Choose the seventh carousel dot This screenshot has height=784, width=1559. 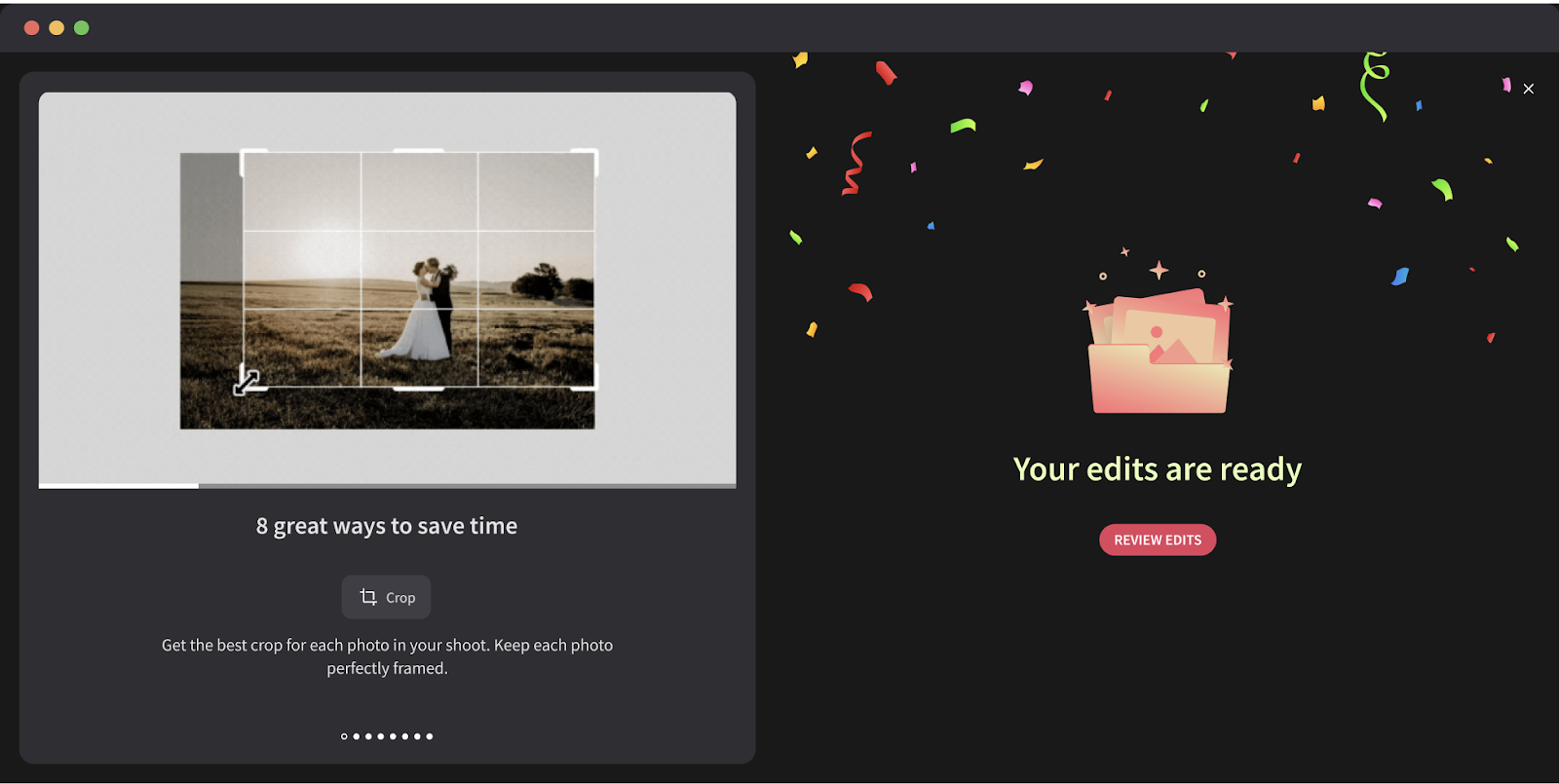pos(417,736)
